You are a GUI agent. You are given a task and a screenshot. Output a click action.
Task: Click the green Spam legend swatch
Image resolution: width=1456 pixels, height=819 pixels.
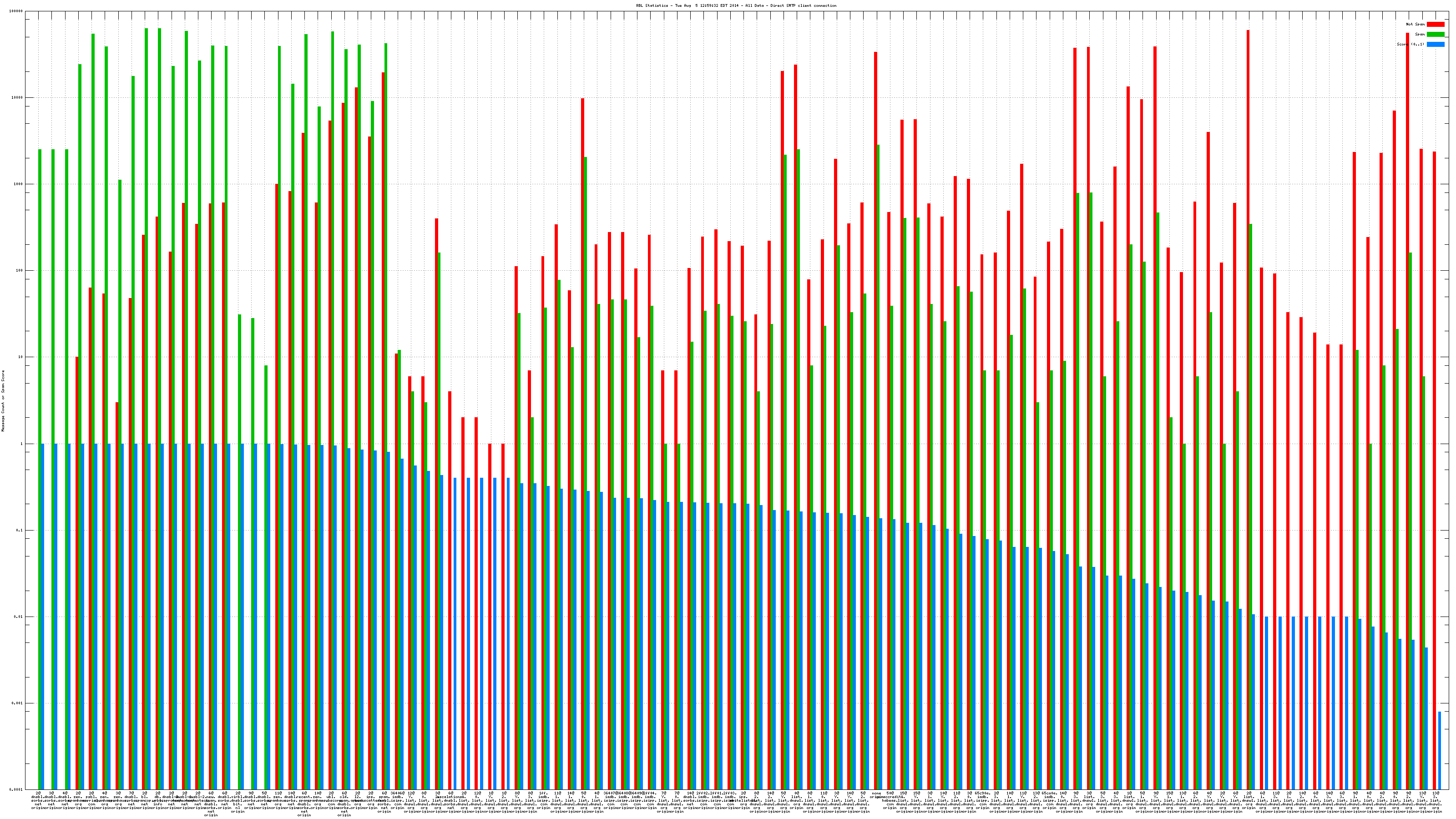click(x=1435, y=35)
